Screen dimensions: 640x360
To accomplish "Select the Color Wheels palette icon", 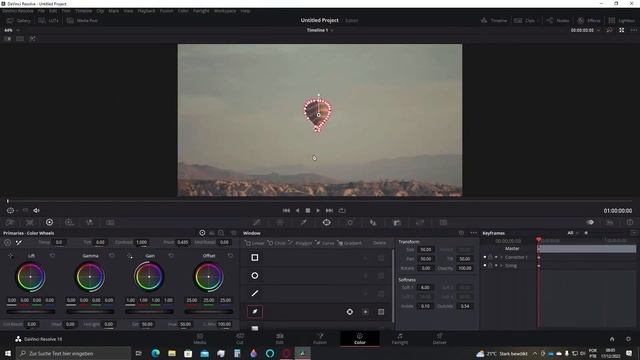I will (49, 222).
